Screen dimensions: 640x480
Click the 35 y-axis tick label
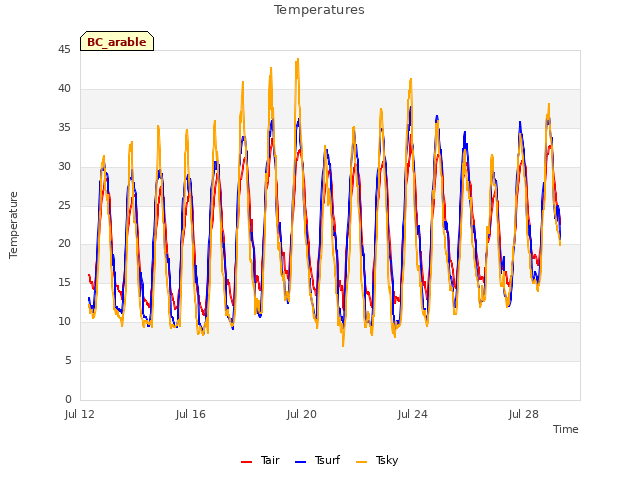click(64, 127)
